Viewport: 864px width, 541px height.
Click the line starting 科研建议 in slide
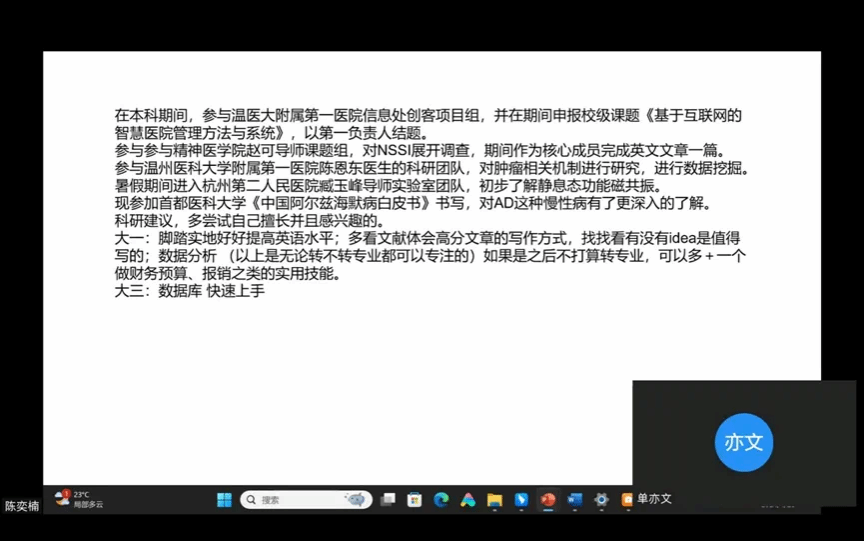point(250,220)
